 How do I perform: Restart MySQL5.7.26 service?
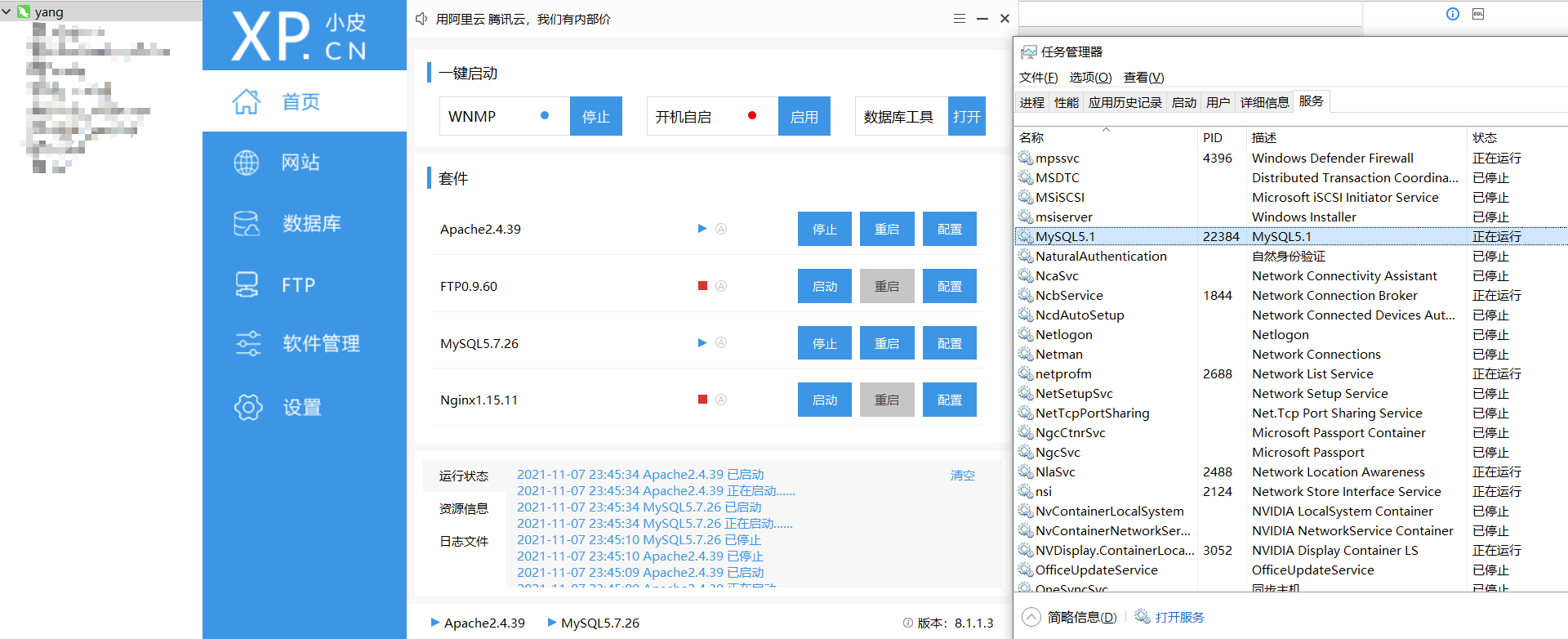(887, 343)
